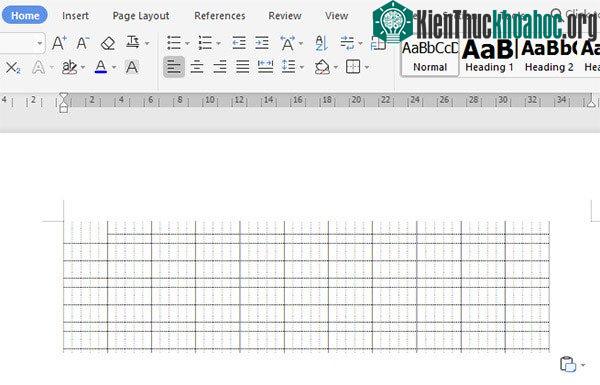Toggle subscript formatting
Image resolution: width=600 pixels, height=385 pixels.
13,68
